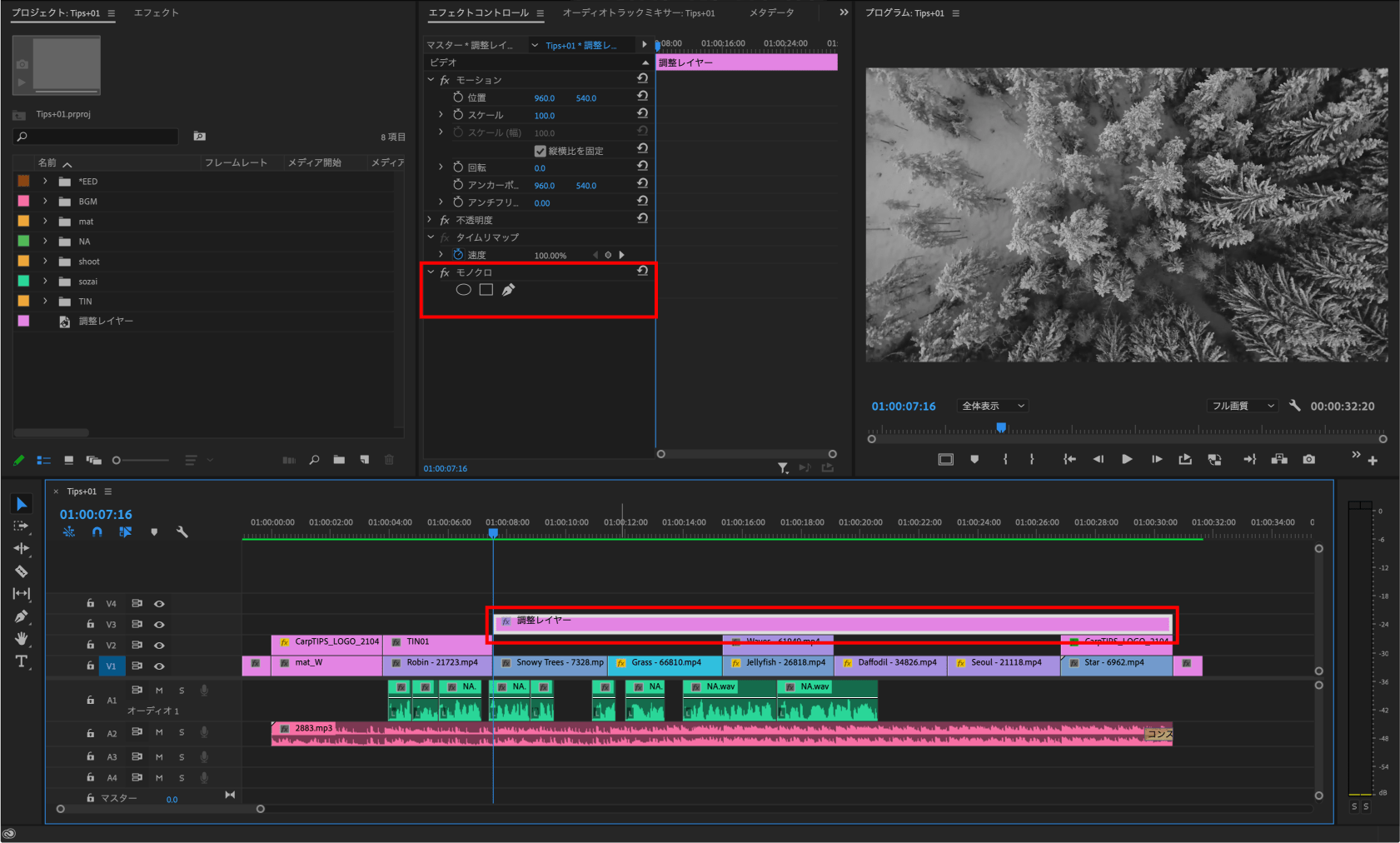
Task: Select the Type tool
Action: point(22,661)
